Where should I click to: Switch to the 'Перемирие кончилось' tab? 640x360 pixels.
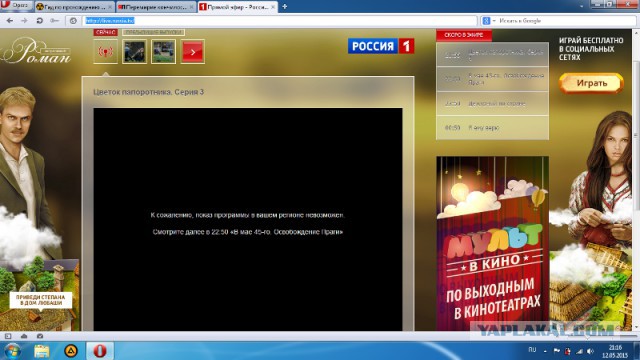156,7
